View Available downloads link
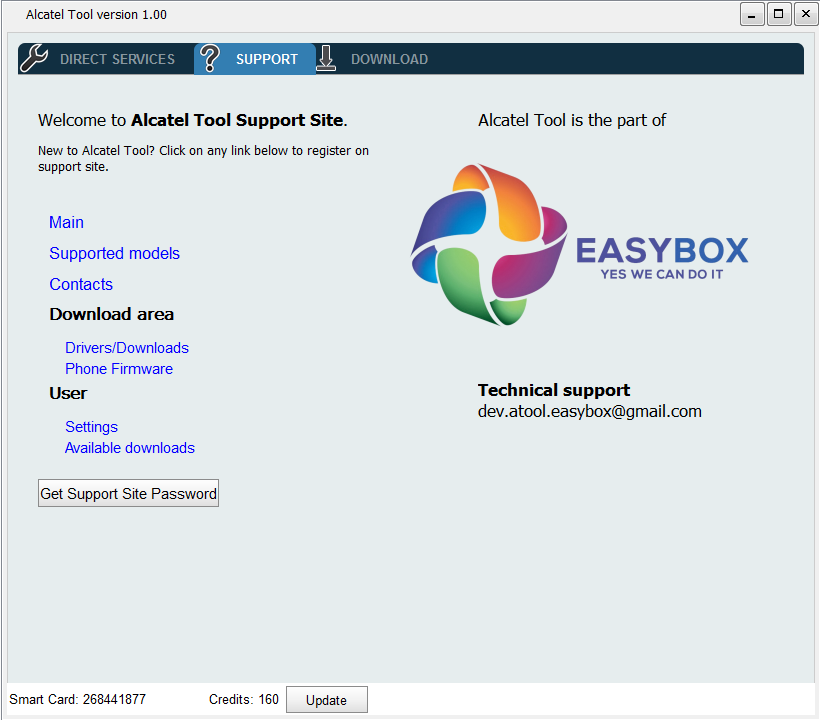The height and width of the screenshot is (720, 820). click(x=130, y=448)
